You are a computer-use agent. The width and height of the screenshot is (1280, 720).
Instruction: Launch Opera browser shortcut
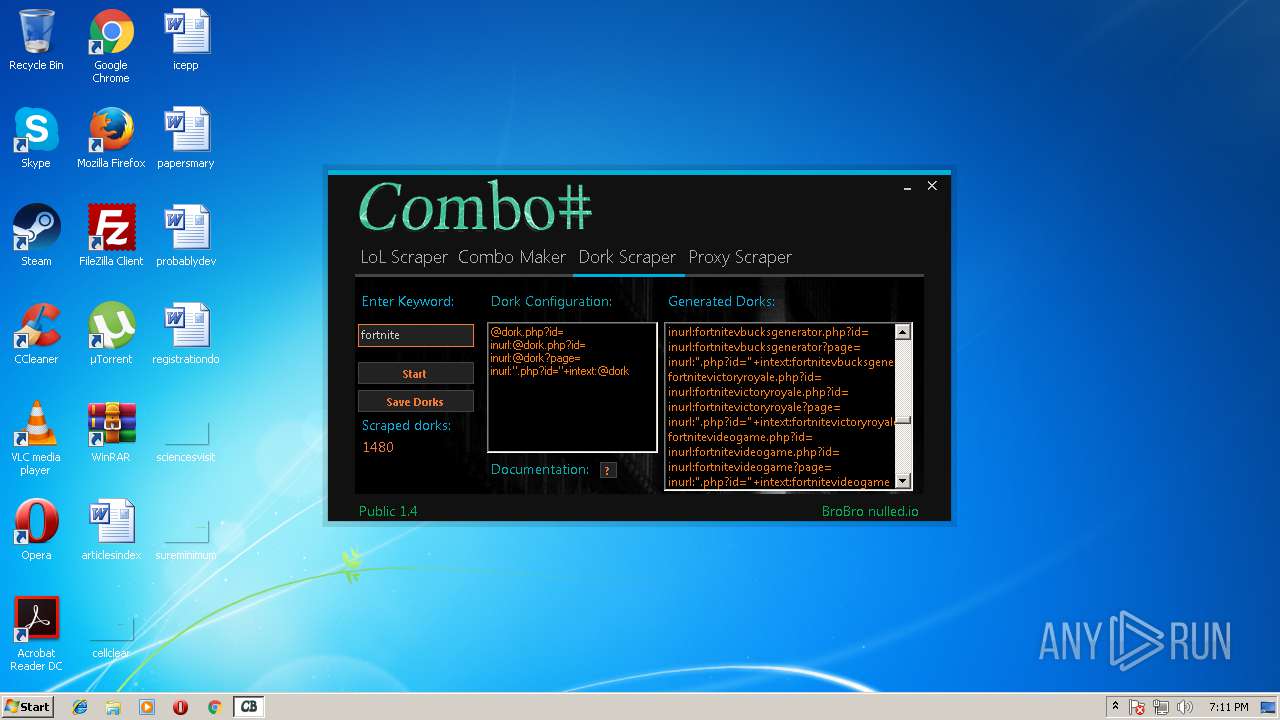(36, 530)
